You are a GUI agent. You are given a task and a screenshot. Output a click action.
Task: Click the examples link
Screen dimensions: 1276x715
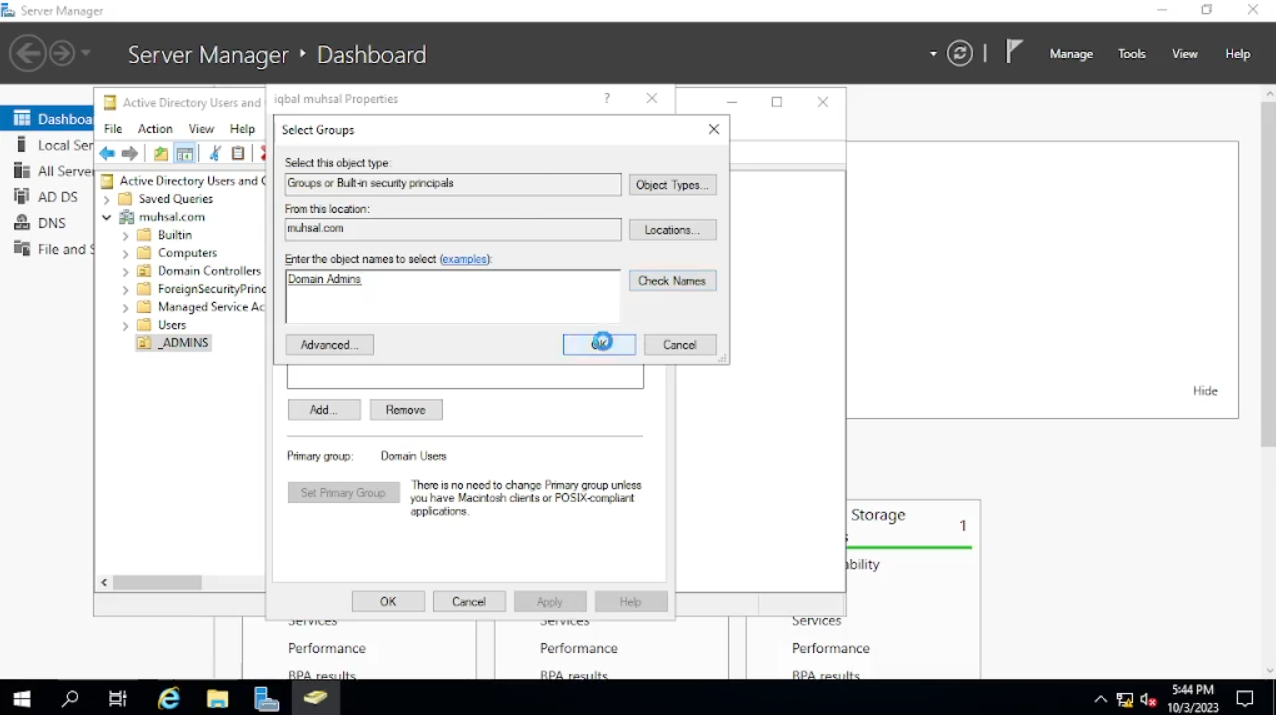[465, 259]
